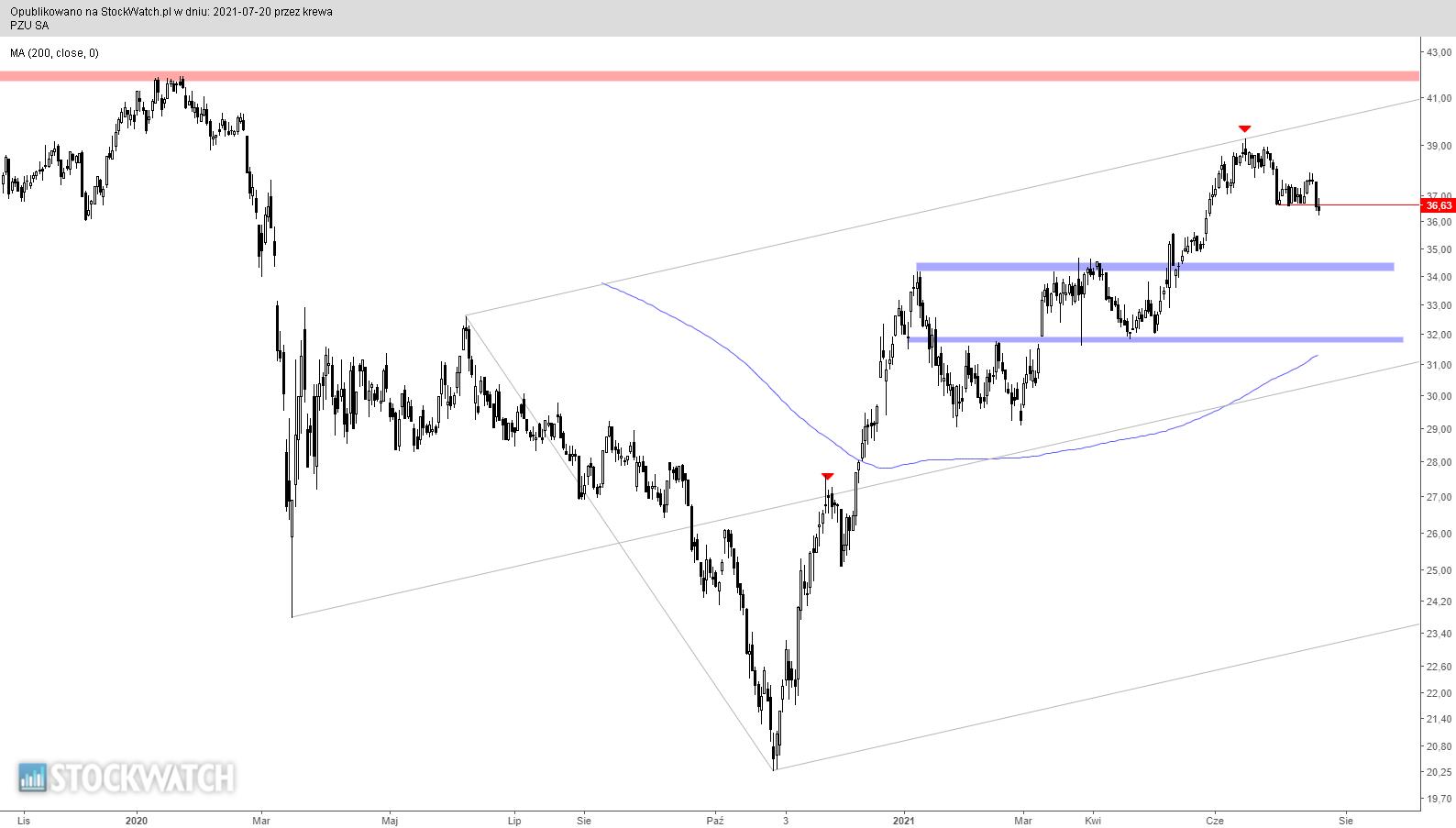Select the MA (200, close, 0) indicator label
Image resolution: width=1456 pixels, height=828 pixels.
pos(54,53)
